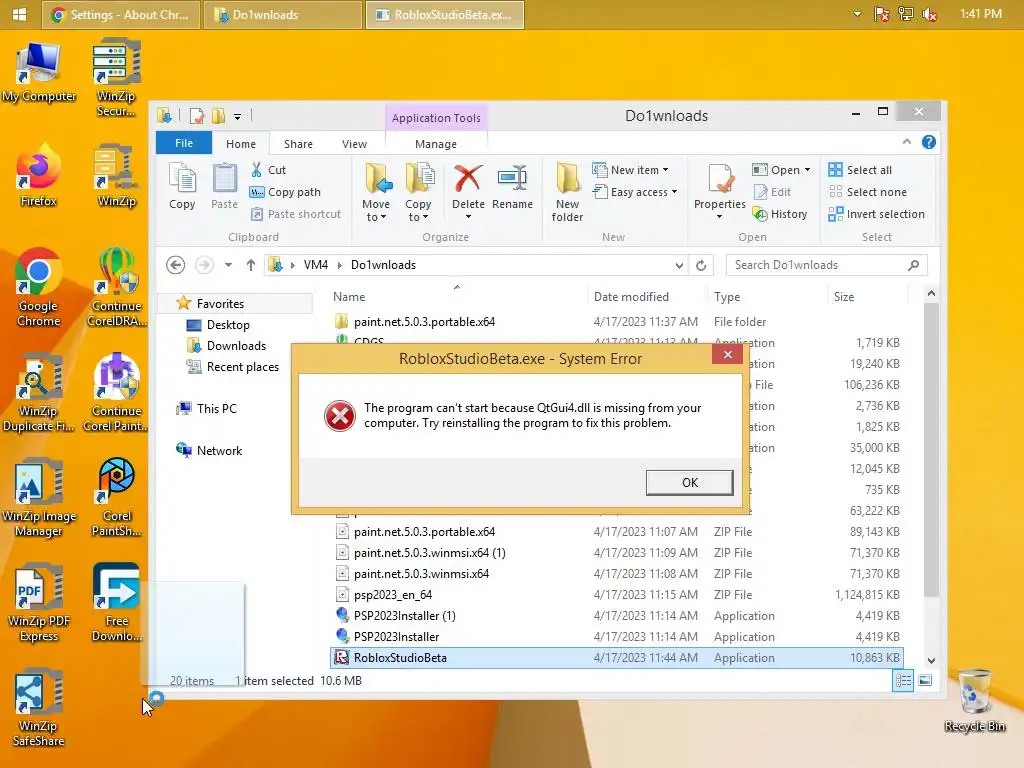1024x768 pixels.
Task: Click Invert selection in the ribbon
Action: pos(876,214)
